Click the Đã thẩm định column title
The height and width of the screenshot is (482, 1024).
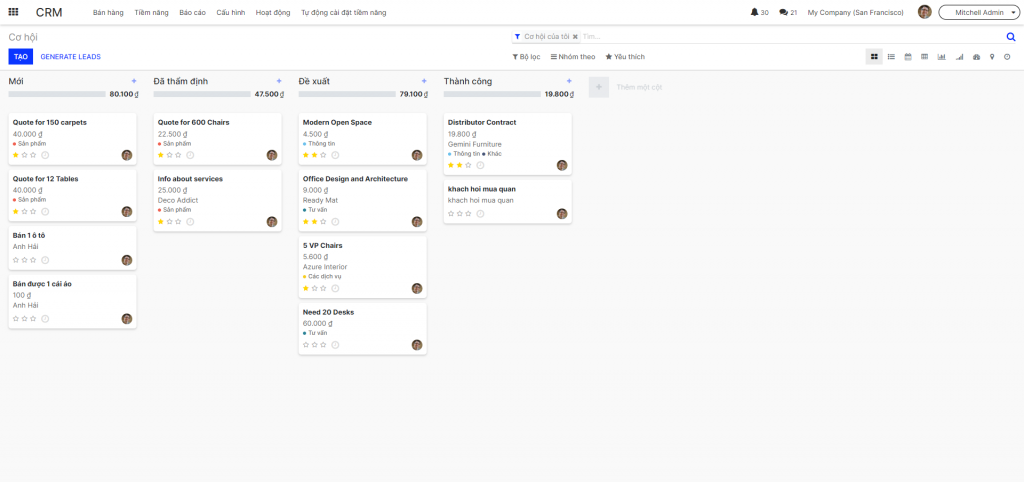[181, 81]
